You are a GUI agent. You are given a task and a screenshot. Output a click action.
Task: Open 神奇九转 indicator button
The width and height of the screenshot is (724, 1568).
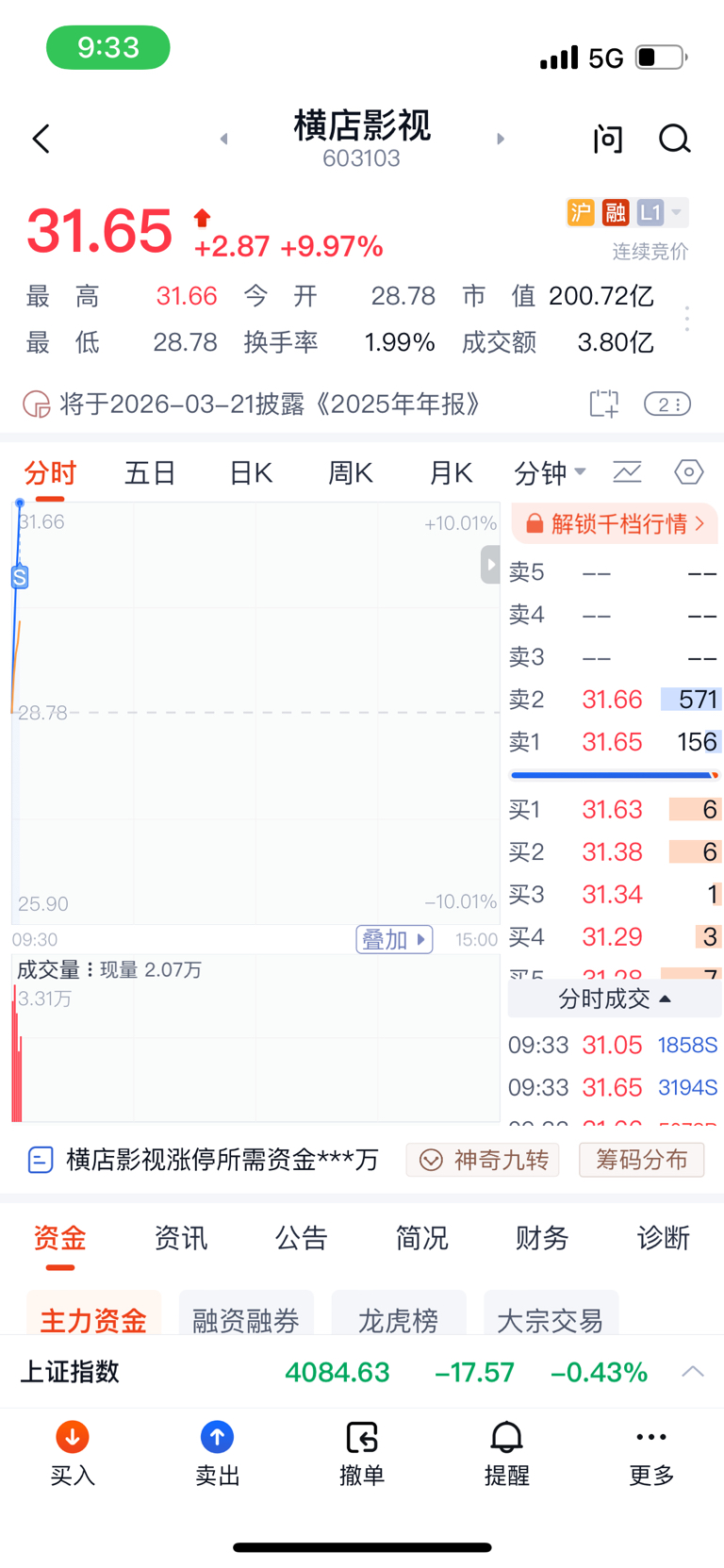[483, 1160]
